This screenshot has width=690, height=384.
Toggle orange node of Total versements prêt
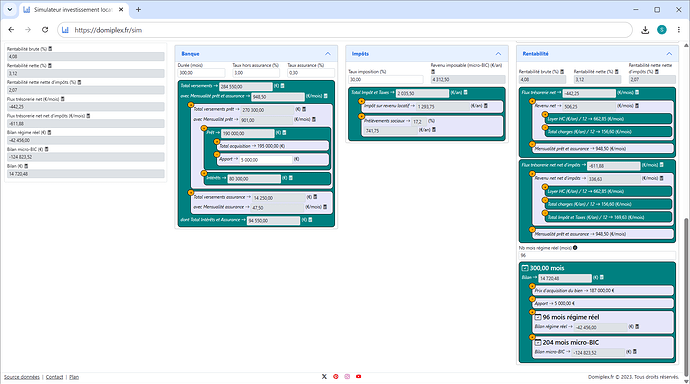[191, 105]
